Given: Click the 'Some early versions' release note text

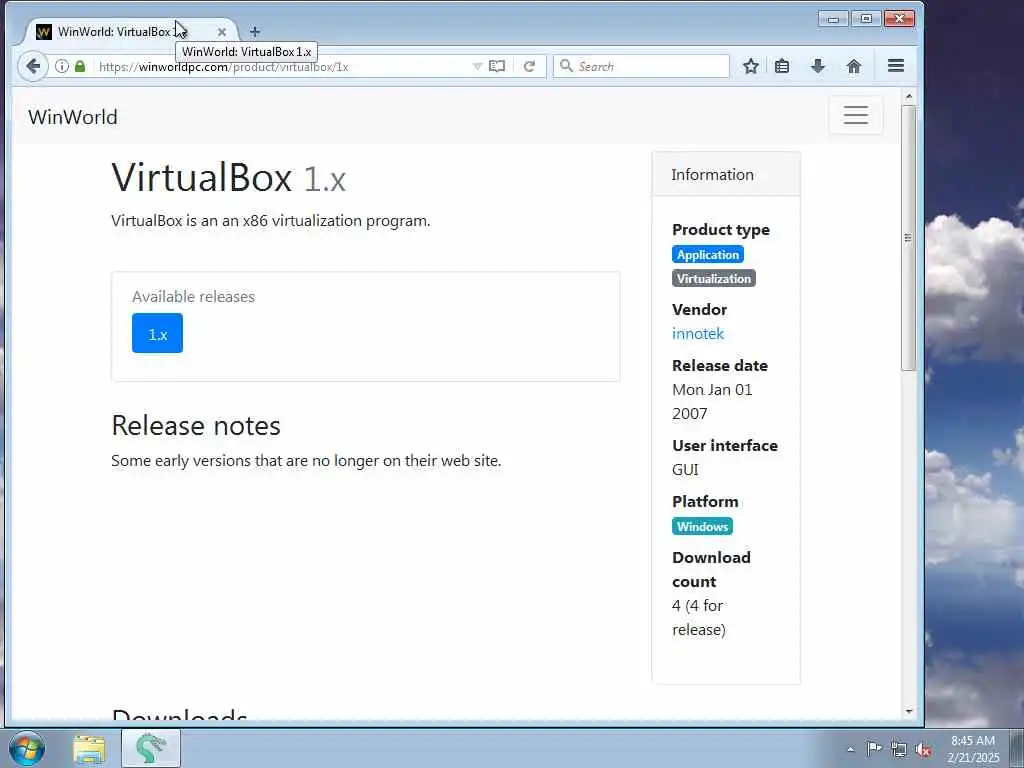Looking at the screenshot, I should pyautogui.click(x=306, y=460).
